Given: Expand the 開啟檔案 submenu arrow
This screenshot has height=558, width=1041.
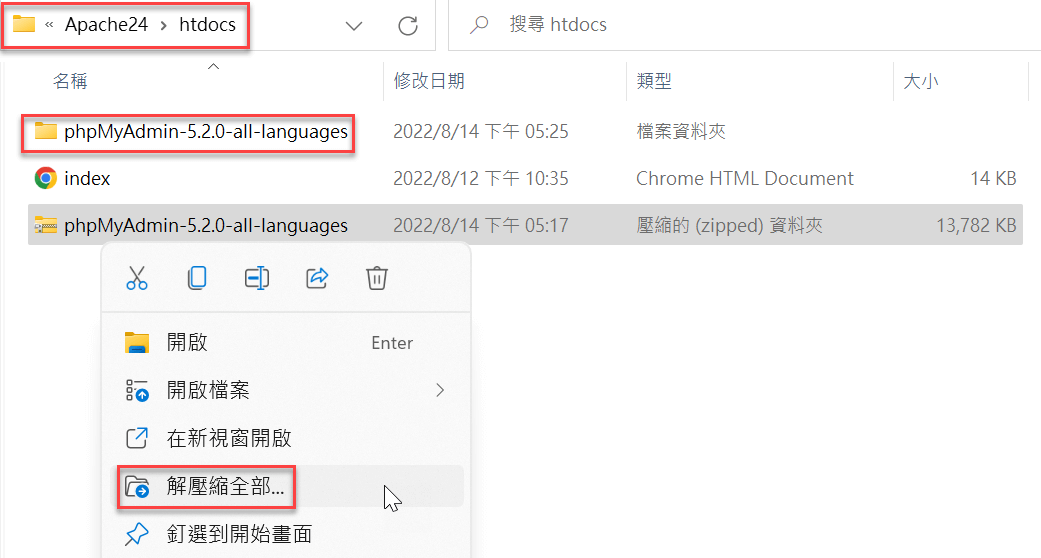Looking at the screenshot, I should (440, 390).
